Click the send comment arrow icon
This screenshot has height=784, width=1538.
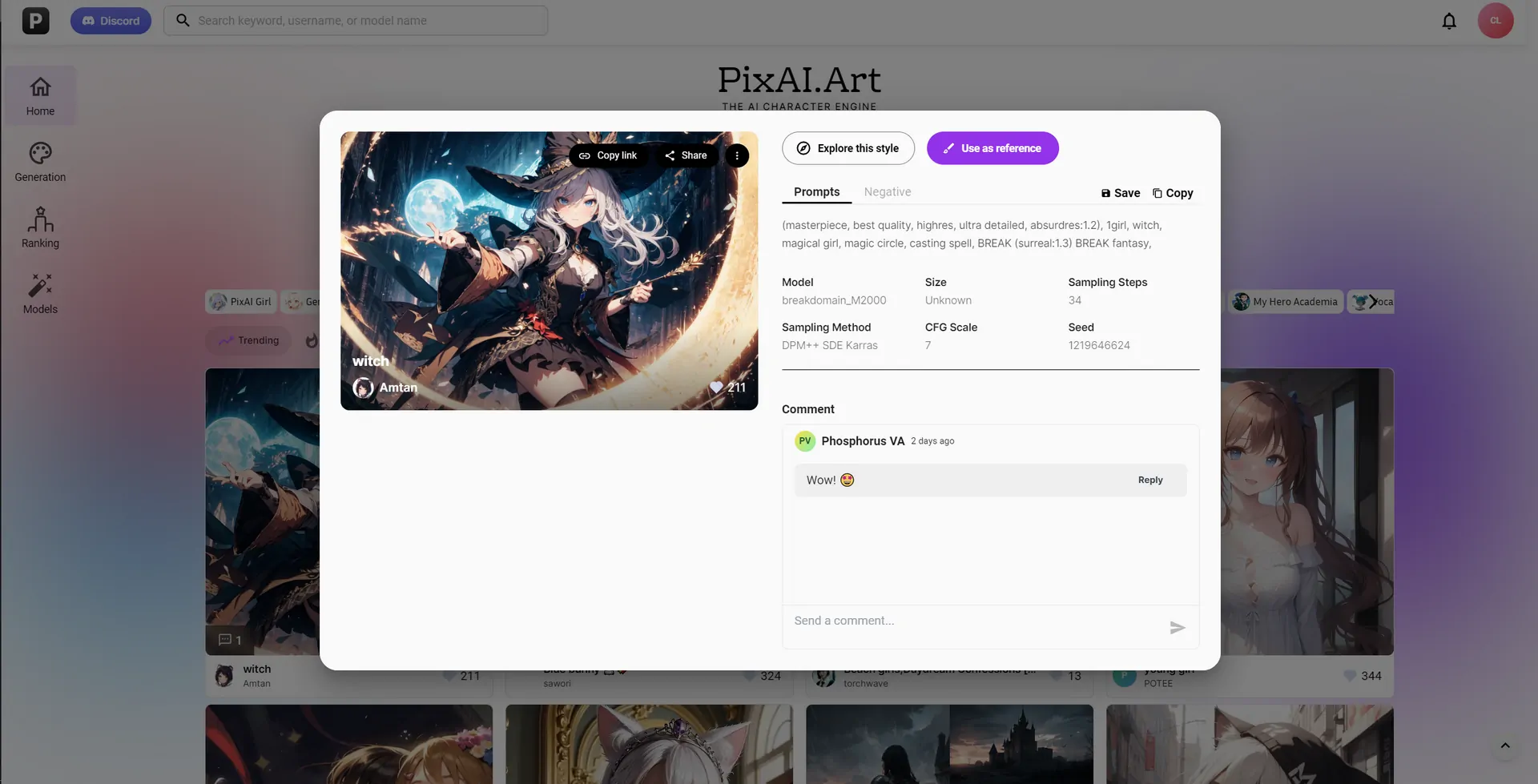[1177, 628]
